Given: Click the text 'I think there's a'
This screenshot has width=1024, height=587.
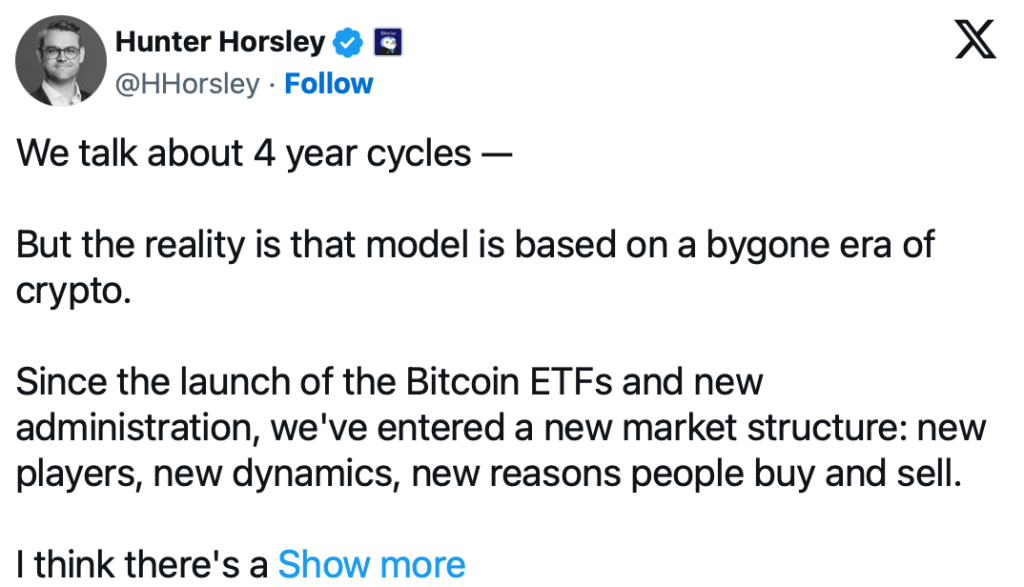Looking at the screenshot, I should pos(142,565).
